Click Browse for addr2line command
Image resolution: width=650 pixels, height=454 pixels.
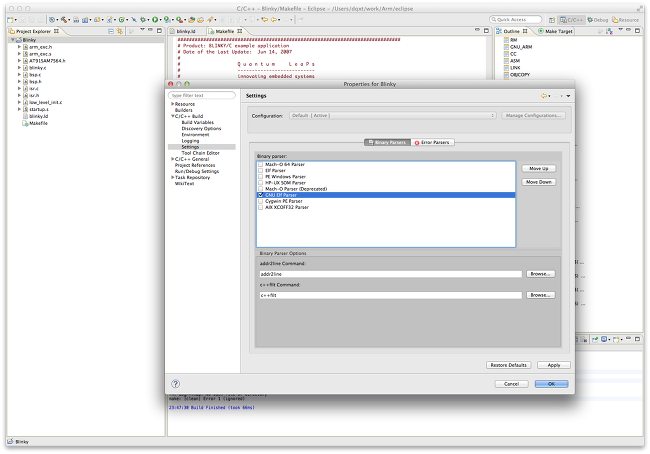[x=541, y=274]
